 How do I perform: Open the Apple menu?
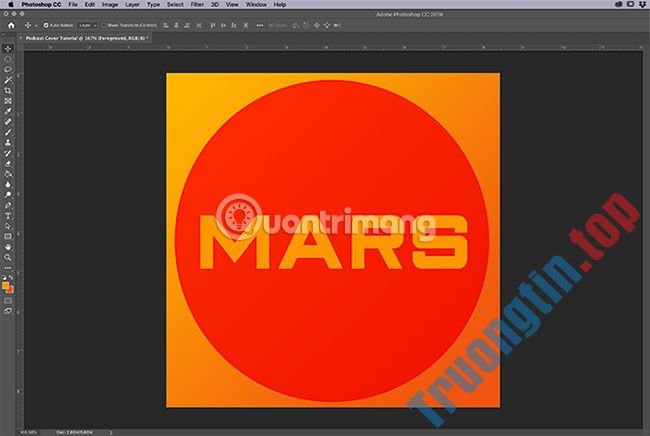(x=11, y=5)
